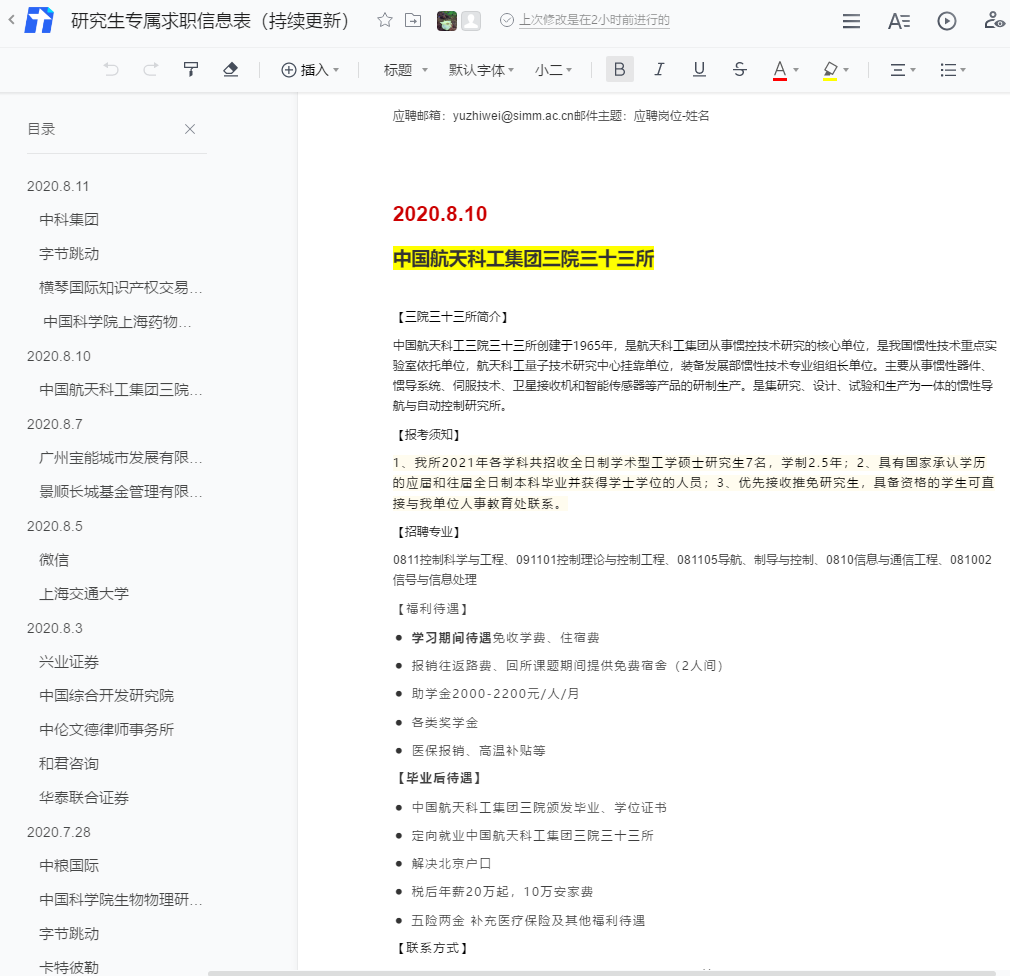Go to 中粮国际 outline entry
Image resolution: width=1010 pixels, height=976 pixels.
69,866
